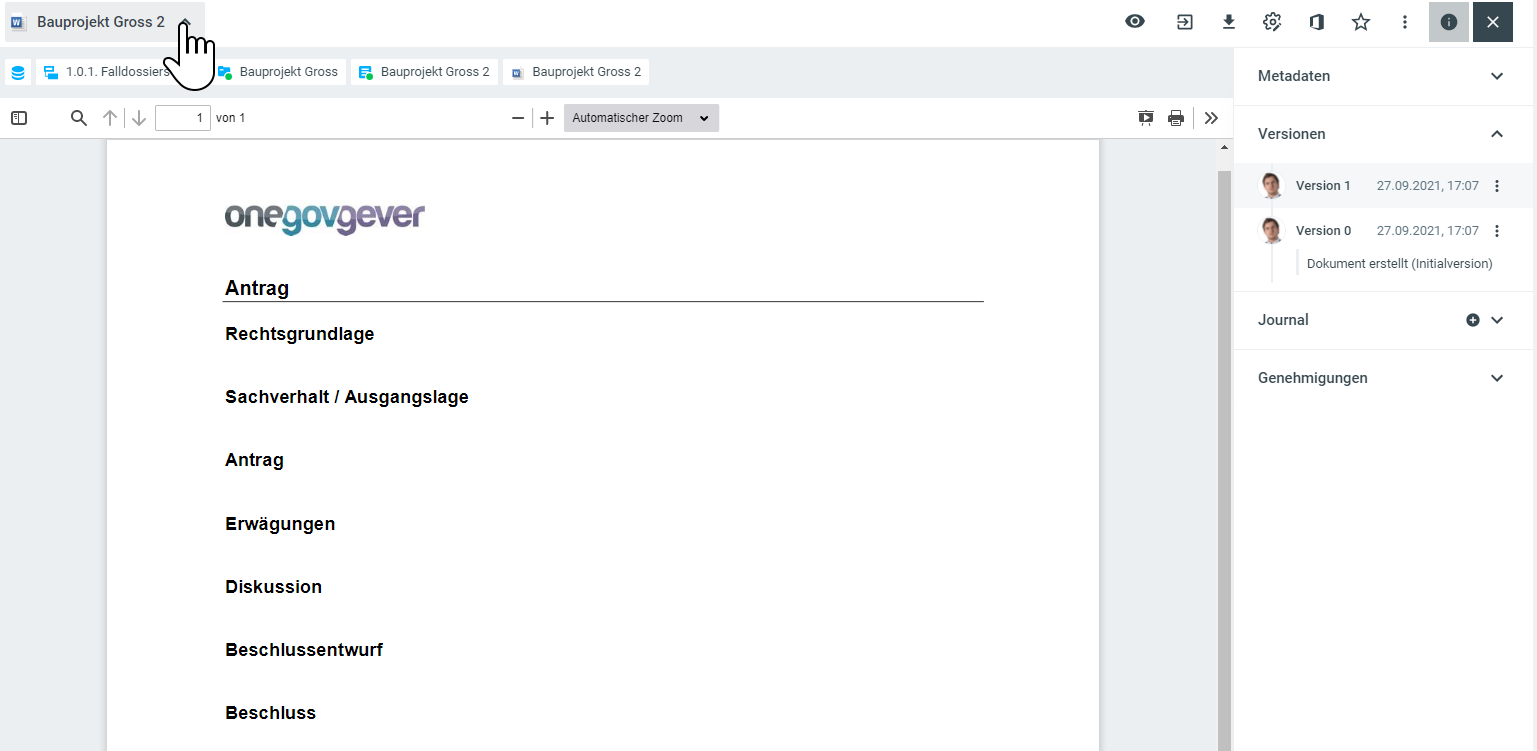Viewport: 1537px width, 751px height.
Task: Toggle the info panel button
Action: click(1448, 22)
